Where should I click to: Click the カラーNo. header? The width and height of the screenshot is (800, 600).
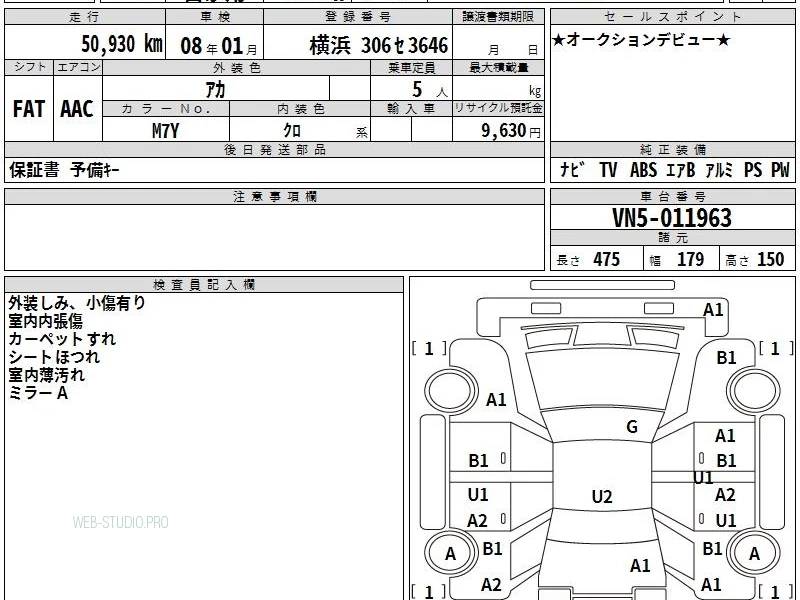(x=166, y=109)
